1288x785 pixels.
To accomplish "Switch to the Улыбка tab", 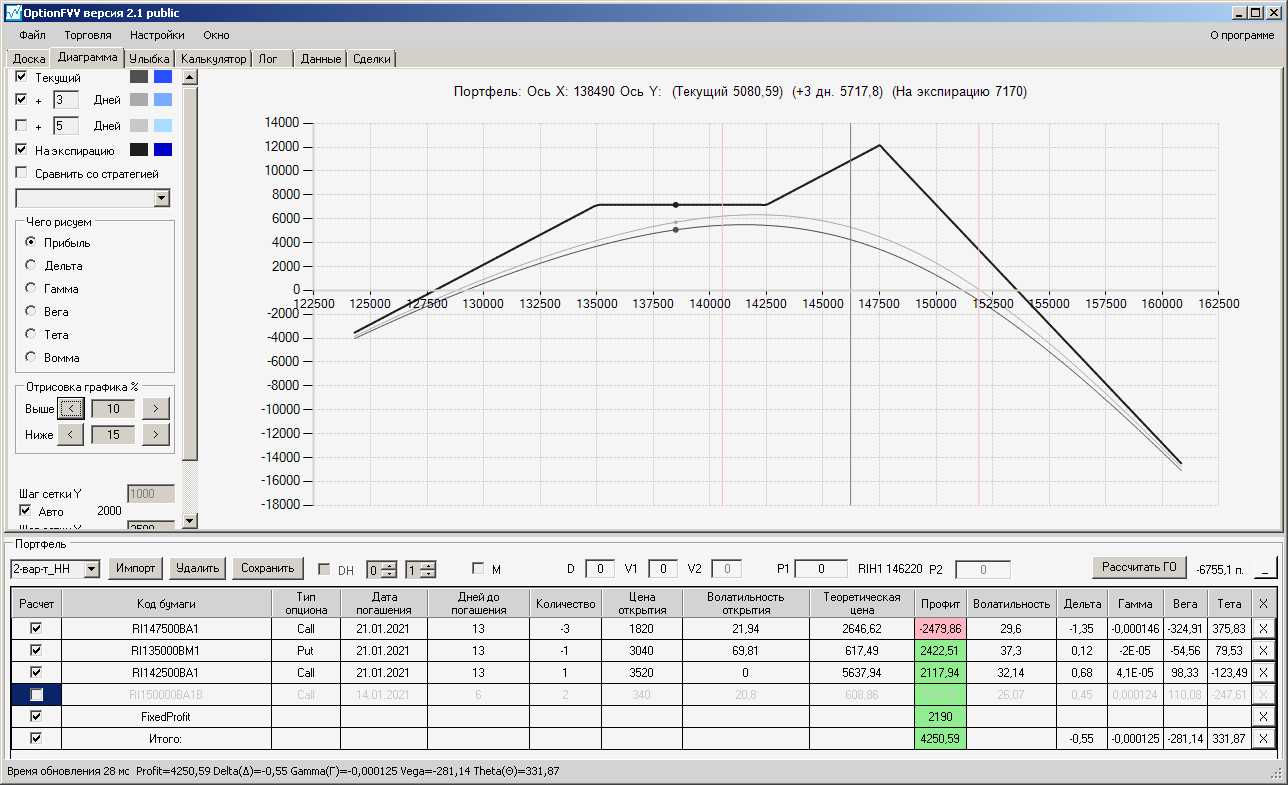I will pos(150,59).
